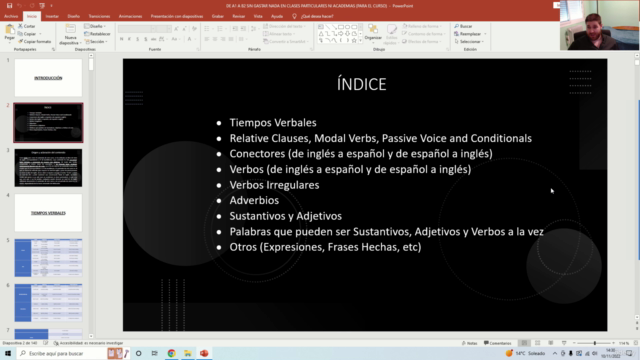The height and width of the screenshot is (360, 640).
Task: Click the Save icon in quick access toolbar
Action: [x=9, y=6]
